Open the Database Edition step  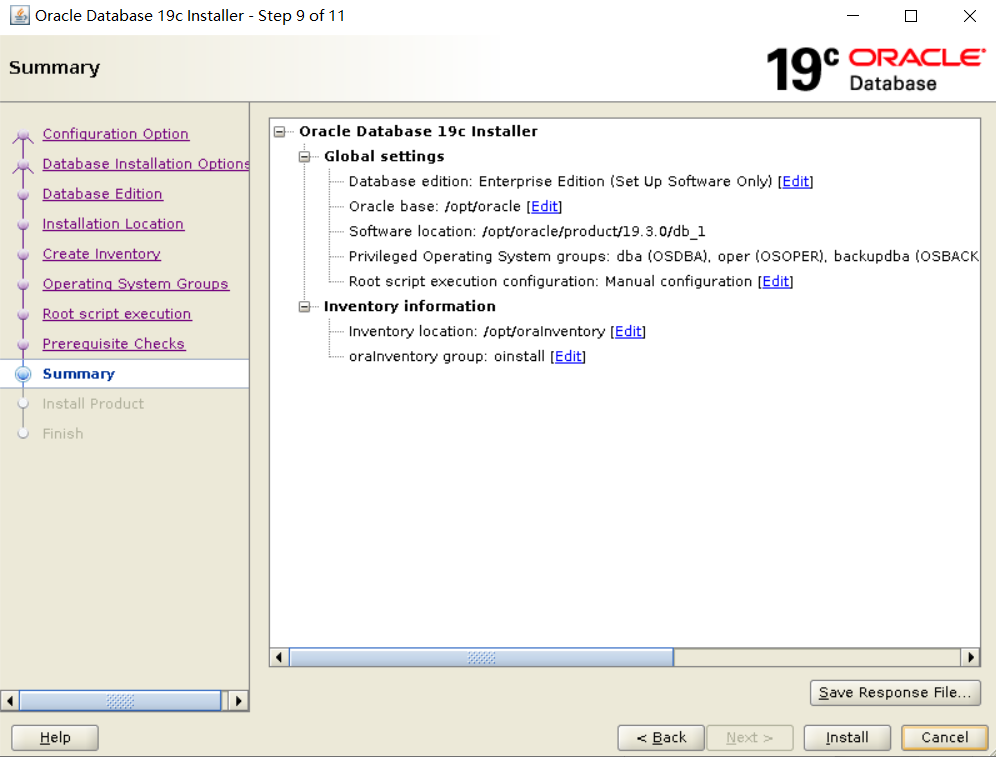pyautogui.click(x=102, y=194)
